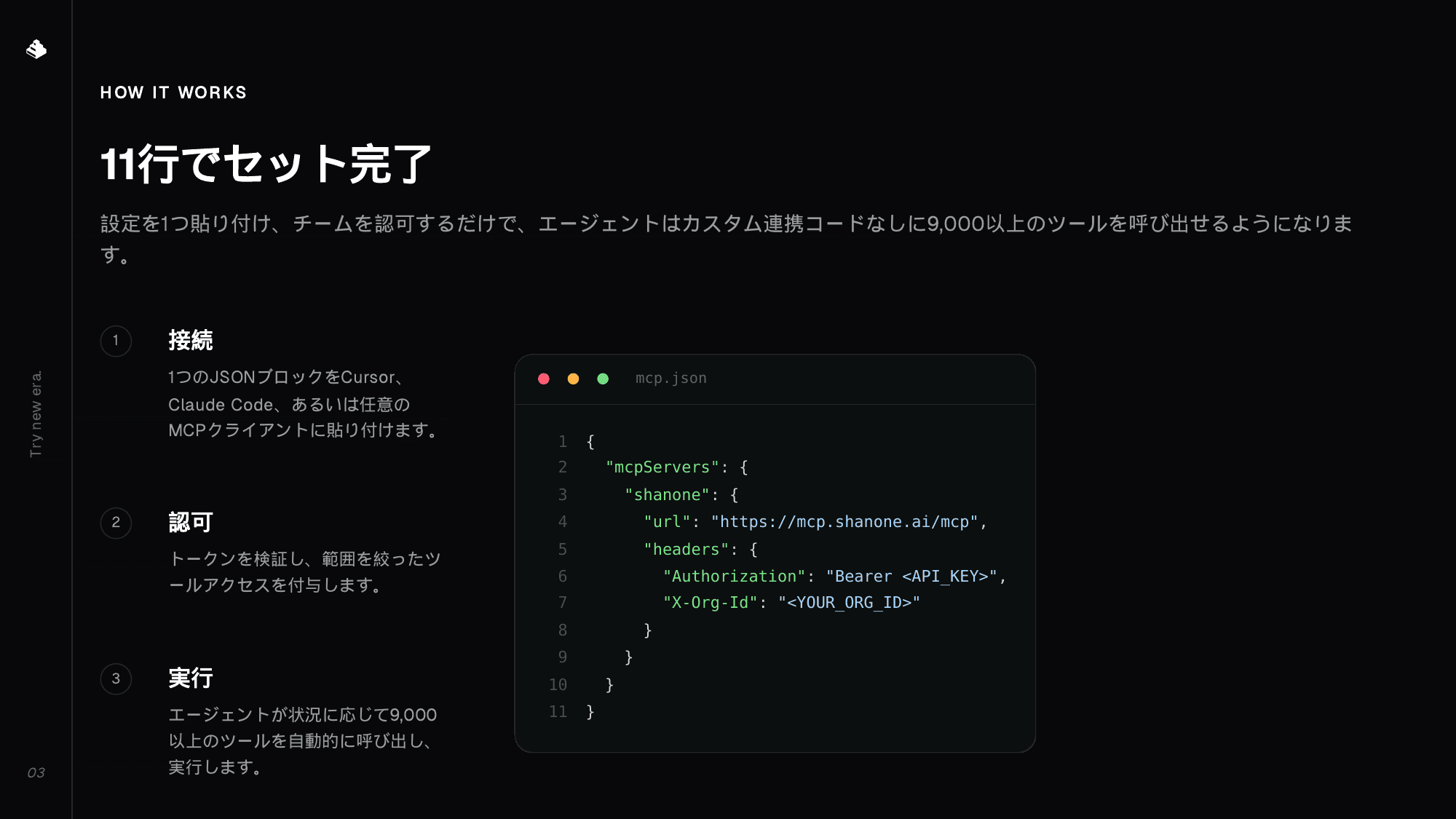The image size is (1456, 819).
Task: Click line number 1 in the code gutter
Action: 563,442
